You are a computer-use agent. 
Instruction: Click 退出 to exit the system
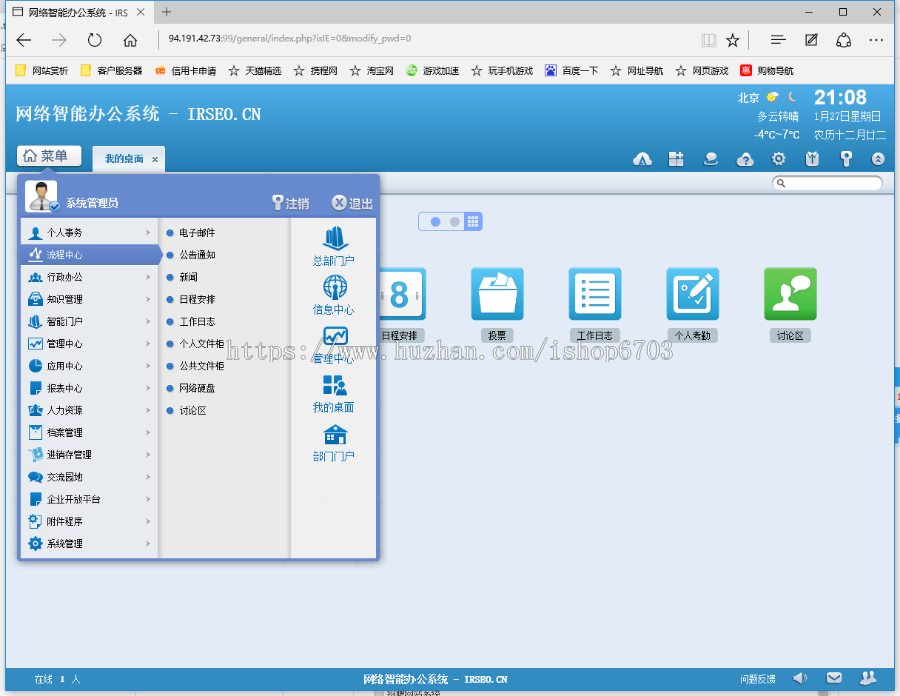352,203
